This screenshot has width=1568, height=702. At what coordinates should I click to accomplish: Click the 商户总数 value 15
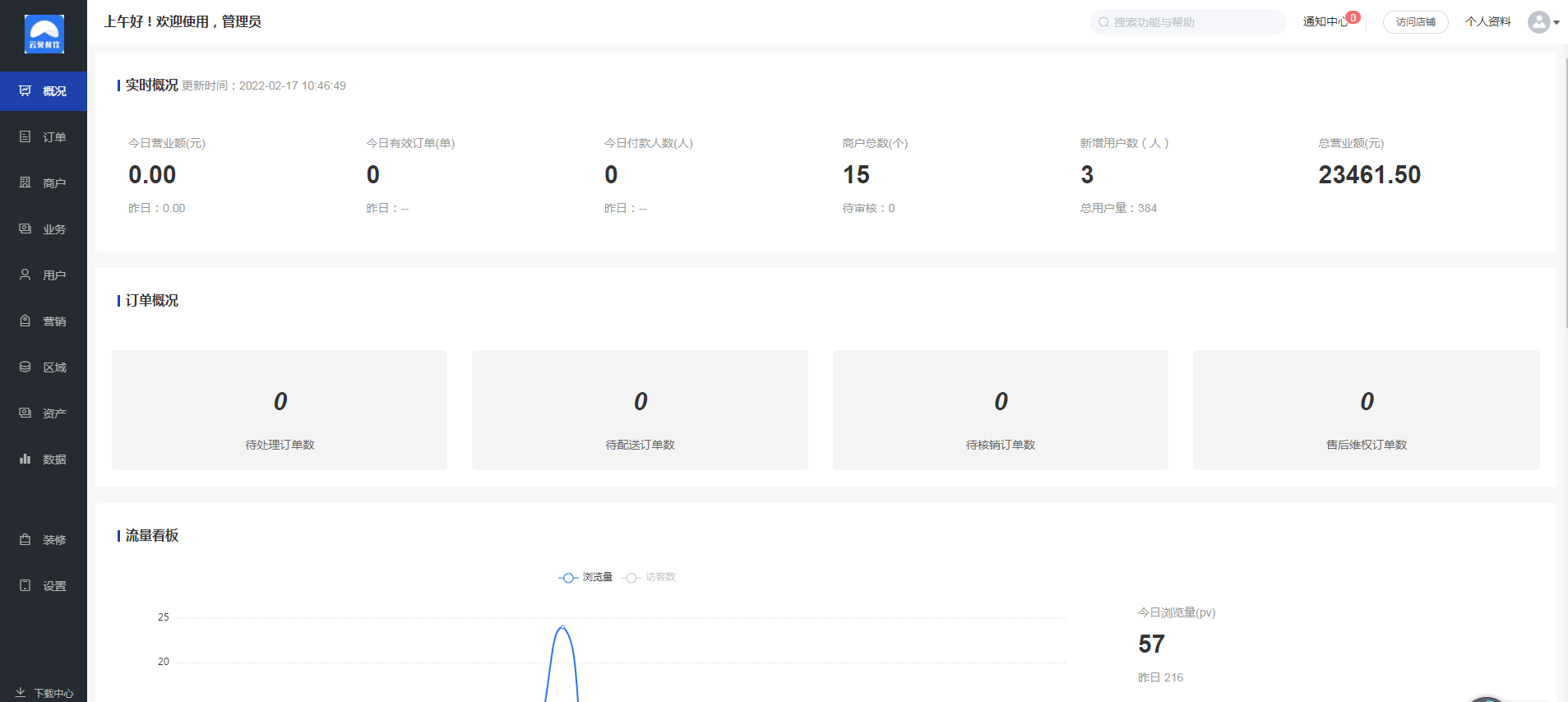(x=856, y=175)
